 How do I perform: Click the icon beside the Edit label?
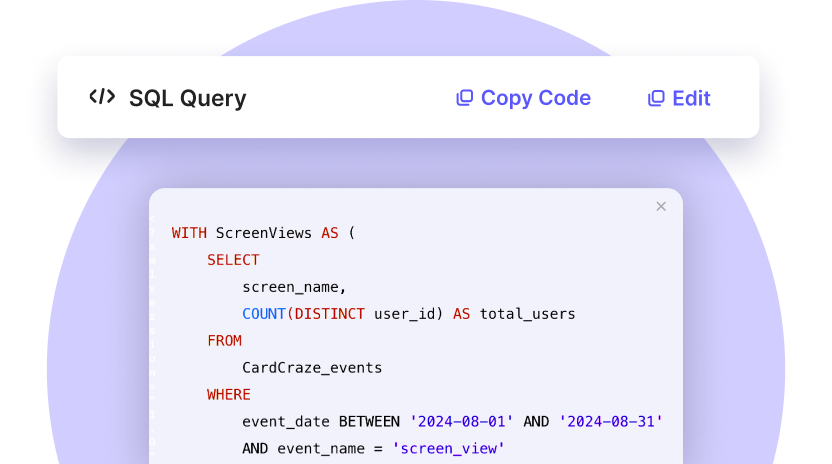tap(656, 98)
